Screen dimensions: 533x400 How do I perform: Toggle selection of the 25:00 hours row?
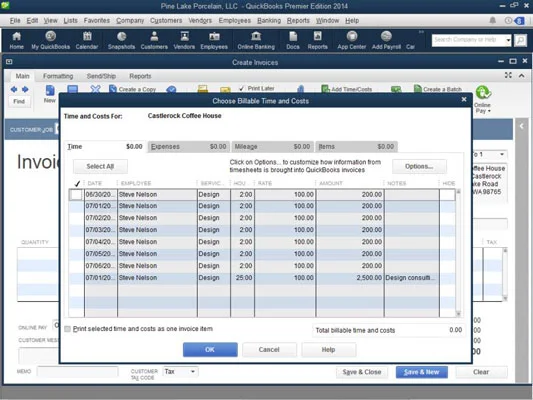pos(76,278)
